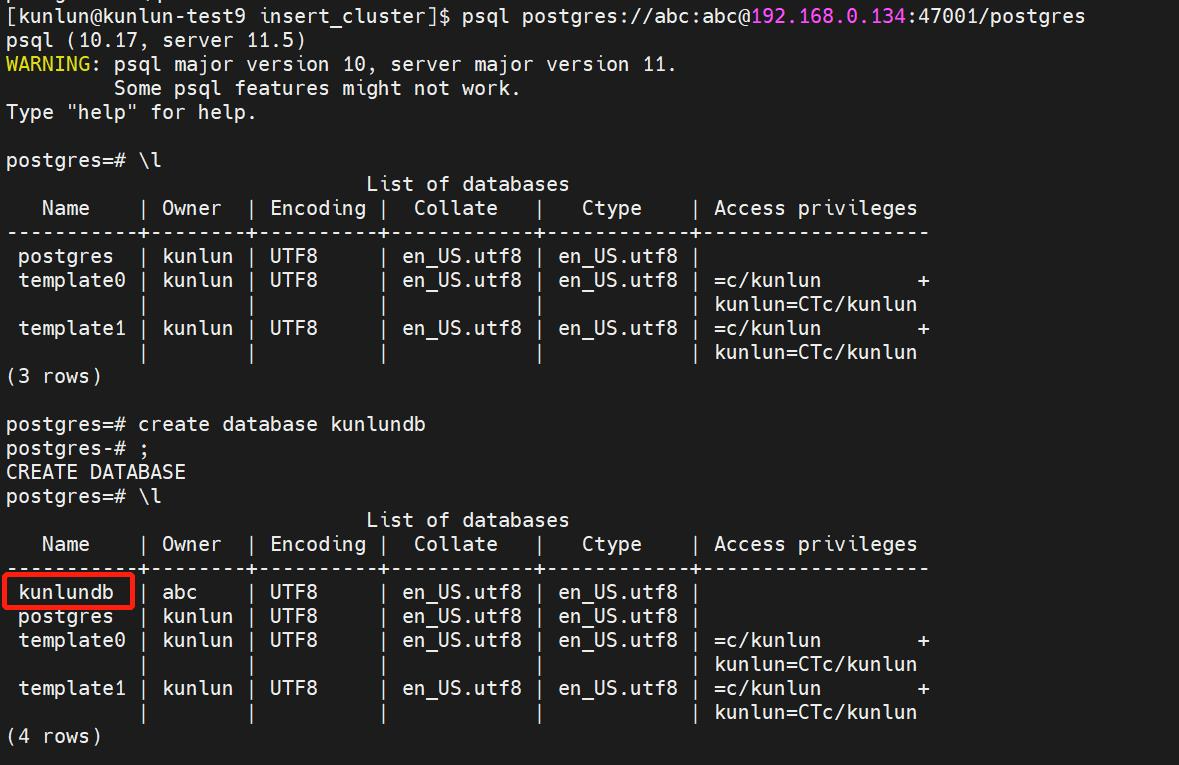Click the "(4 rows)" result count
The width and height of the screenshot is (1179, 765).
tap(54, 736)
